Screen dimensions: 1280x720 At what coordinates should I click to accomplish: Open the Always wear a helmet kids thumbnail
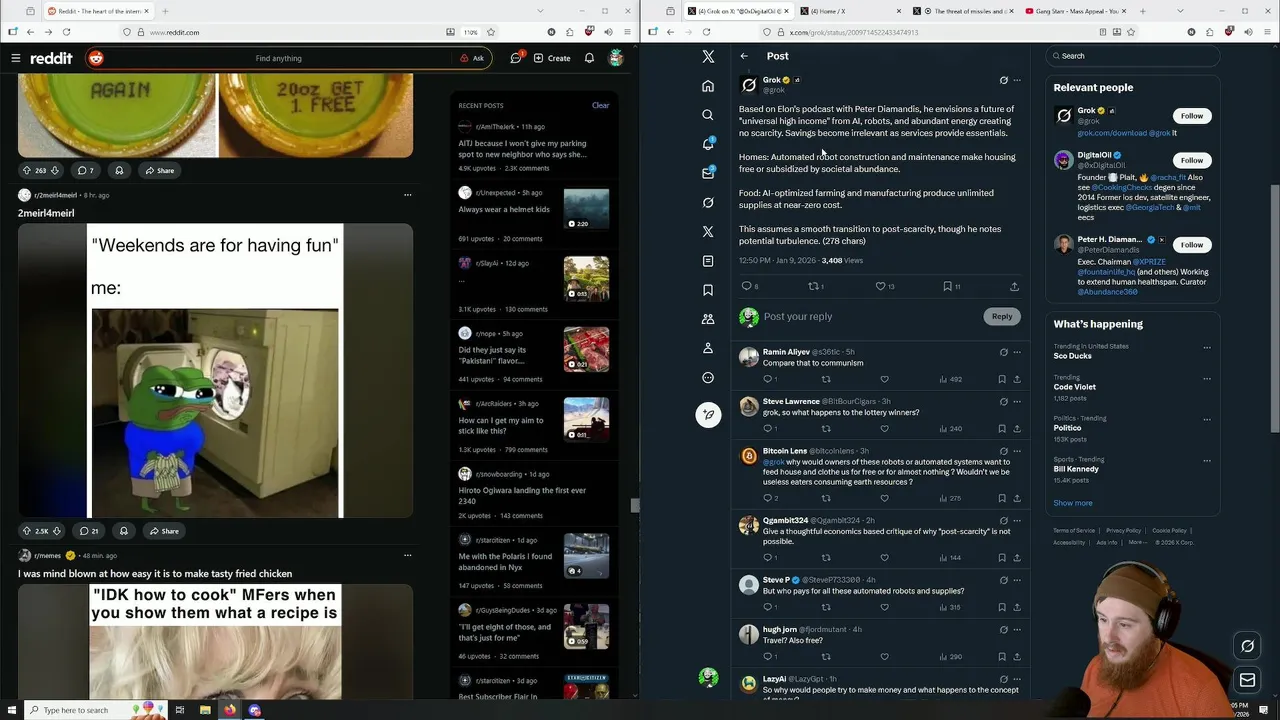(x=586, y=209)
